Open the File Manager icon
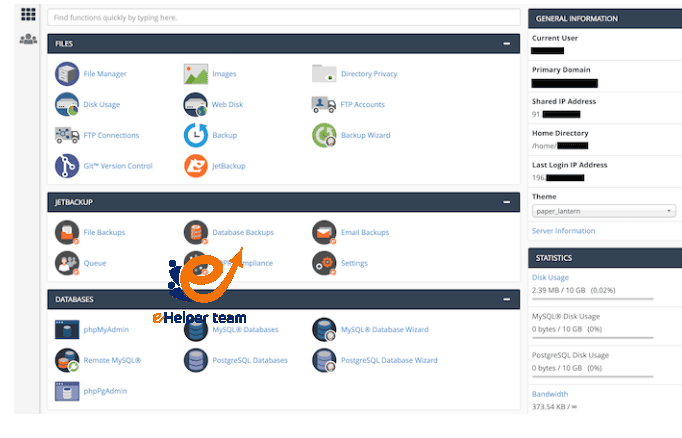The image size is (682, 438). pos(67,74)
